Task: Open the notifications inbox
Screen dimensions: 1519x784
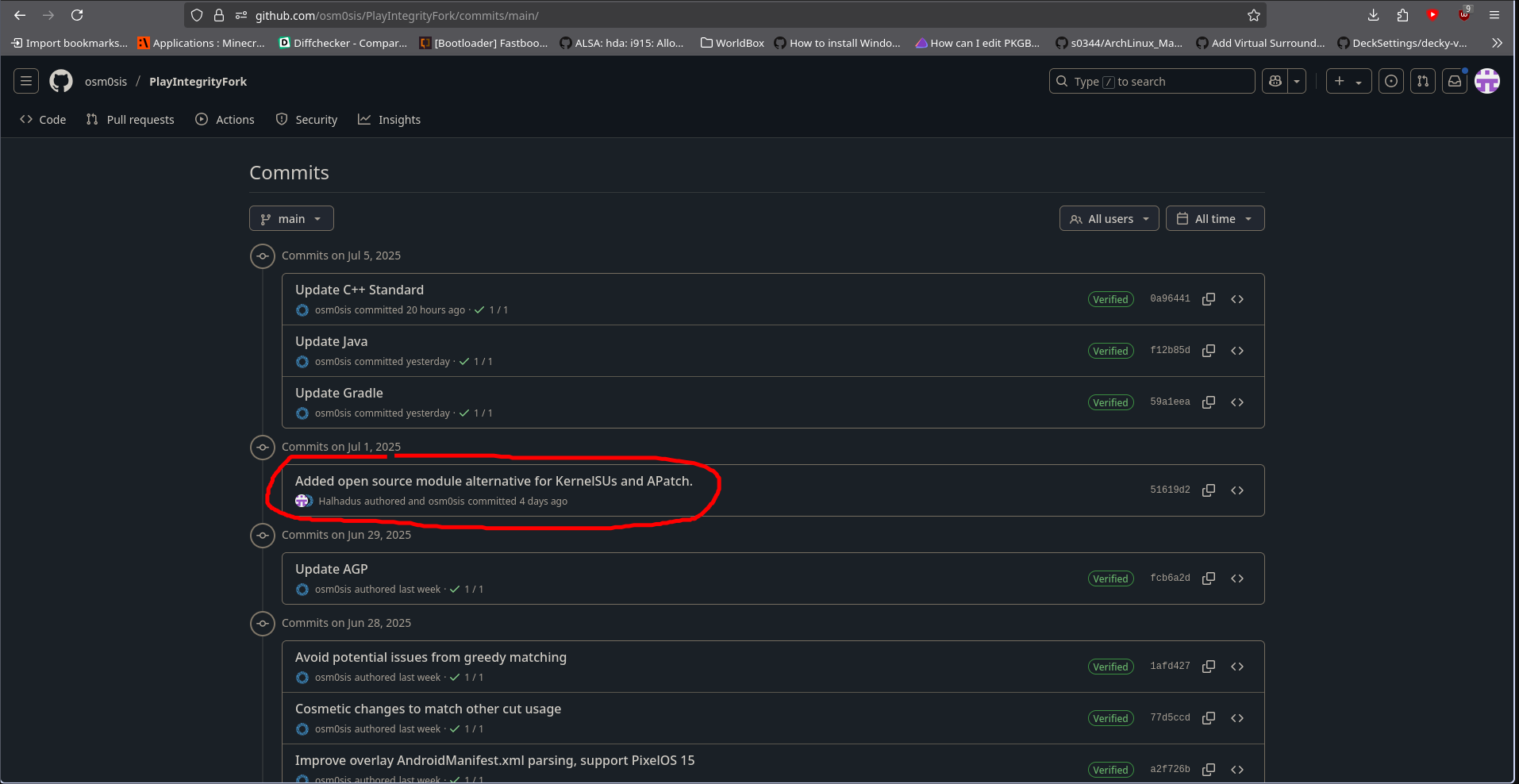Action: pos(1455,81)
